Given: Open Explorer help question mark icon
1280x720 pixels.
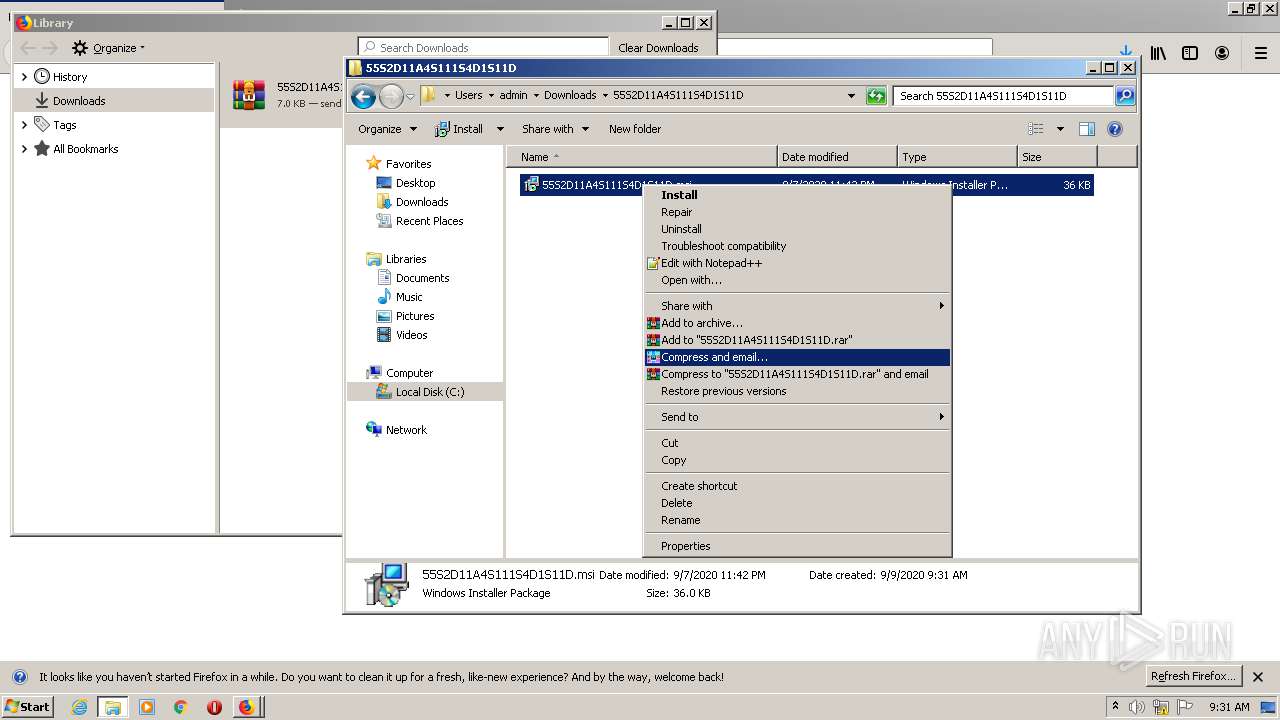Looking at the screenshot, I should point(1115,129).
